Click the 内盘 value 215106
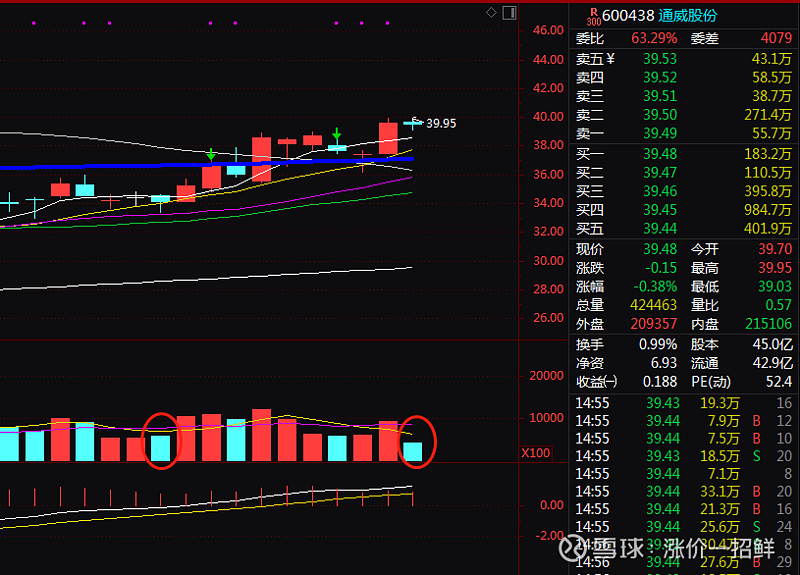 (768, 324)
